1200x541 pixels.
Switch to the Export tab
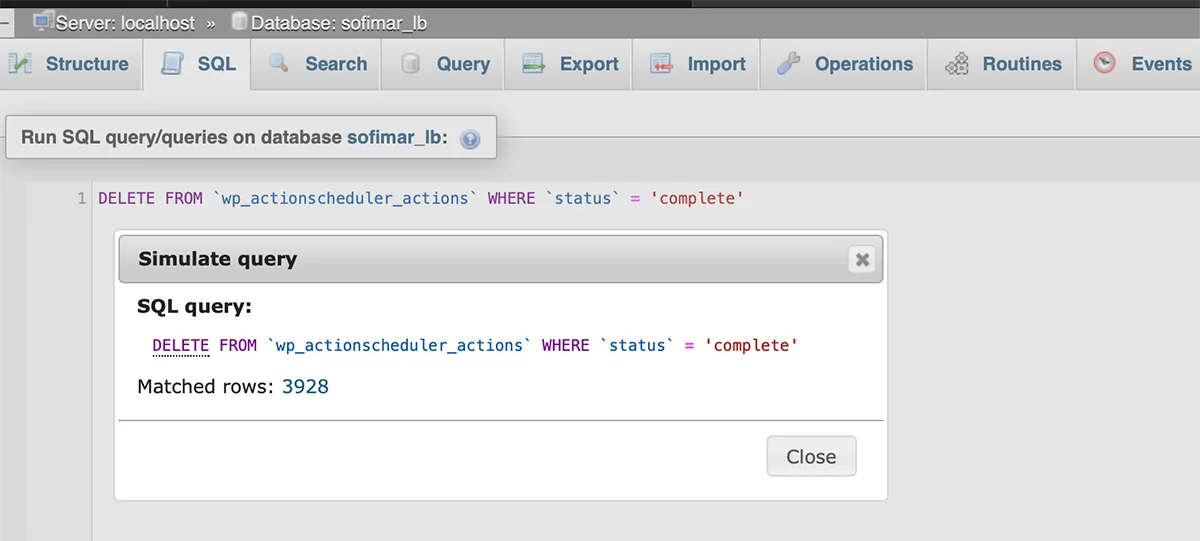[x=570, y=64]
